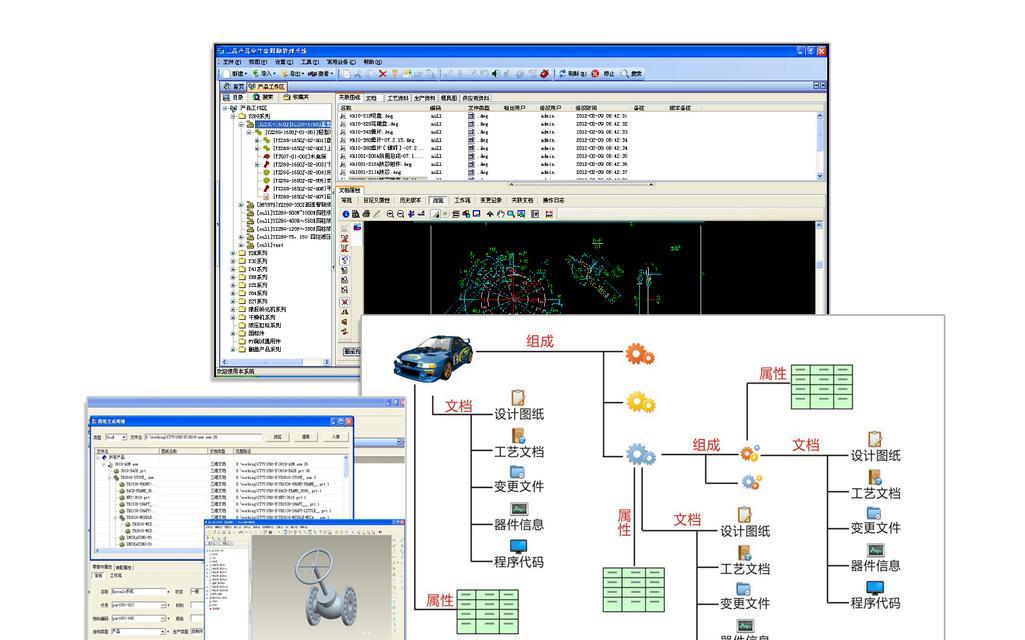Click the orange question mark help icon

point(394,73)
